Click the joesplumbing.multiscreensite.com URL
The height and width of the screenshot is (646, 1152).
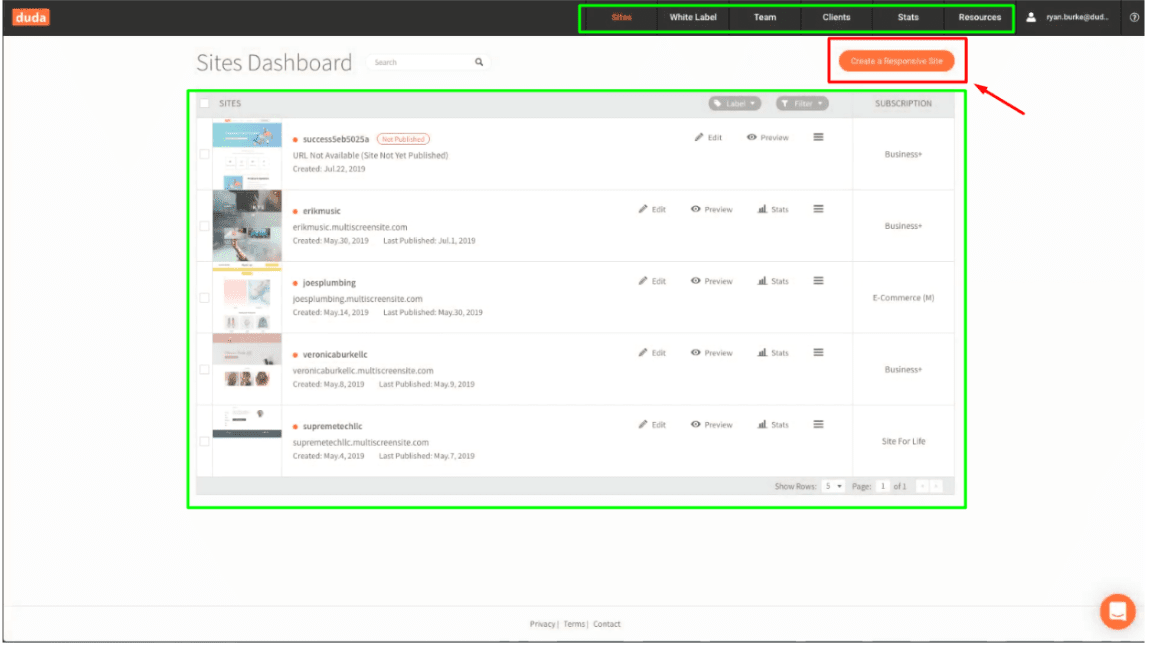[360, 301]
